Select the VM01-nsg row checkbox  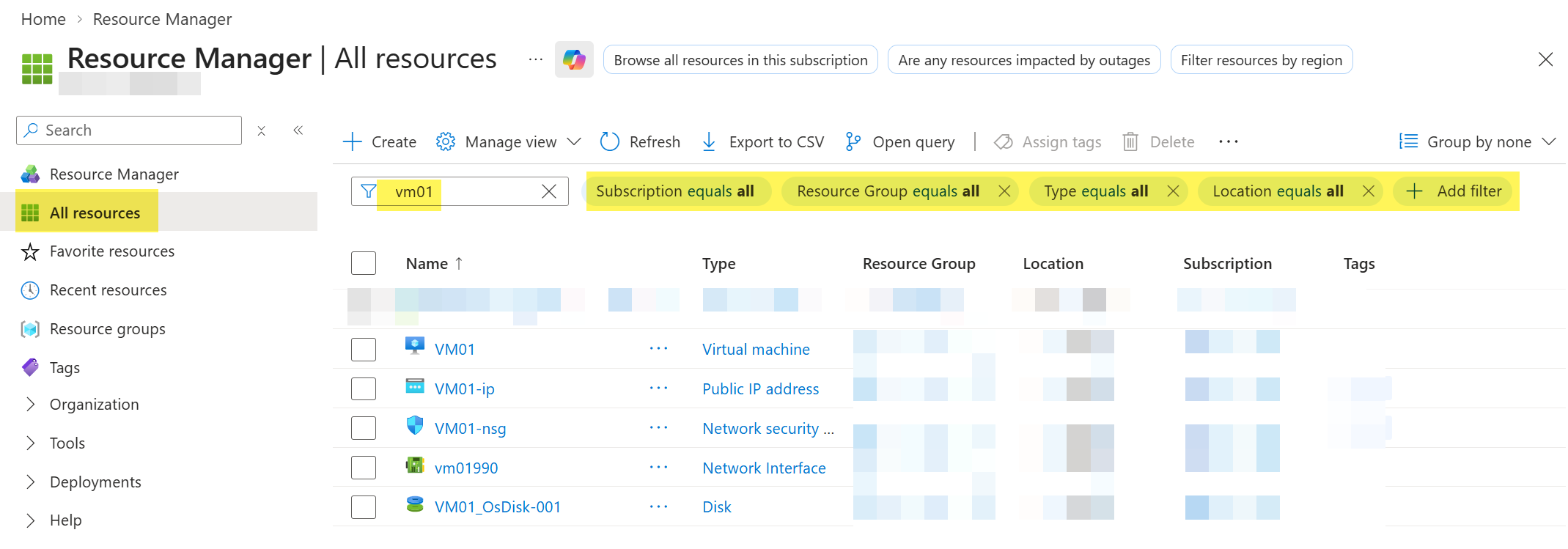[x=364, y=428]
